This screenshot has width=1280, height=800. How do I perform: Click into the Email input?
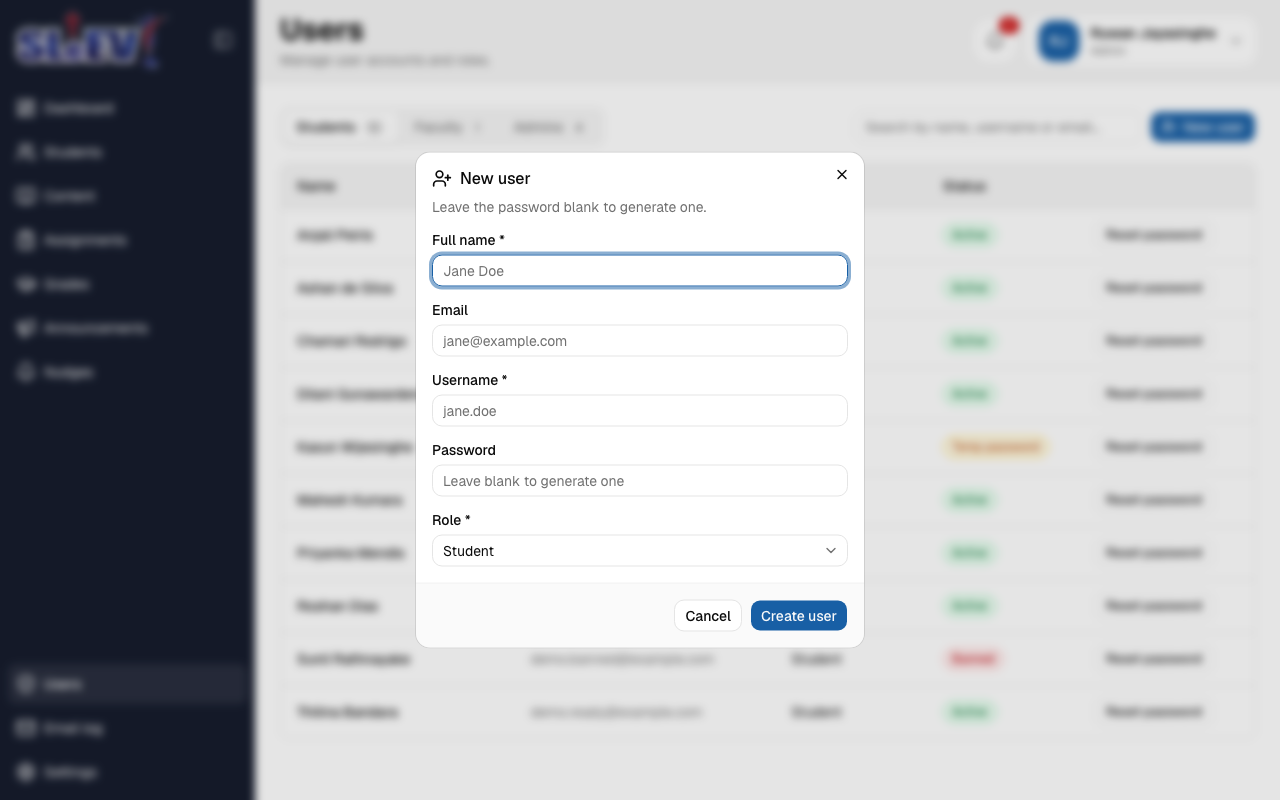coord(640,341)
